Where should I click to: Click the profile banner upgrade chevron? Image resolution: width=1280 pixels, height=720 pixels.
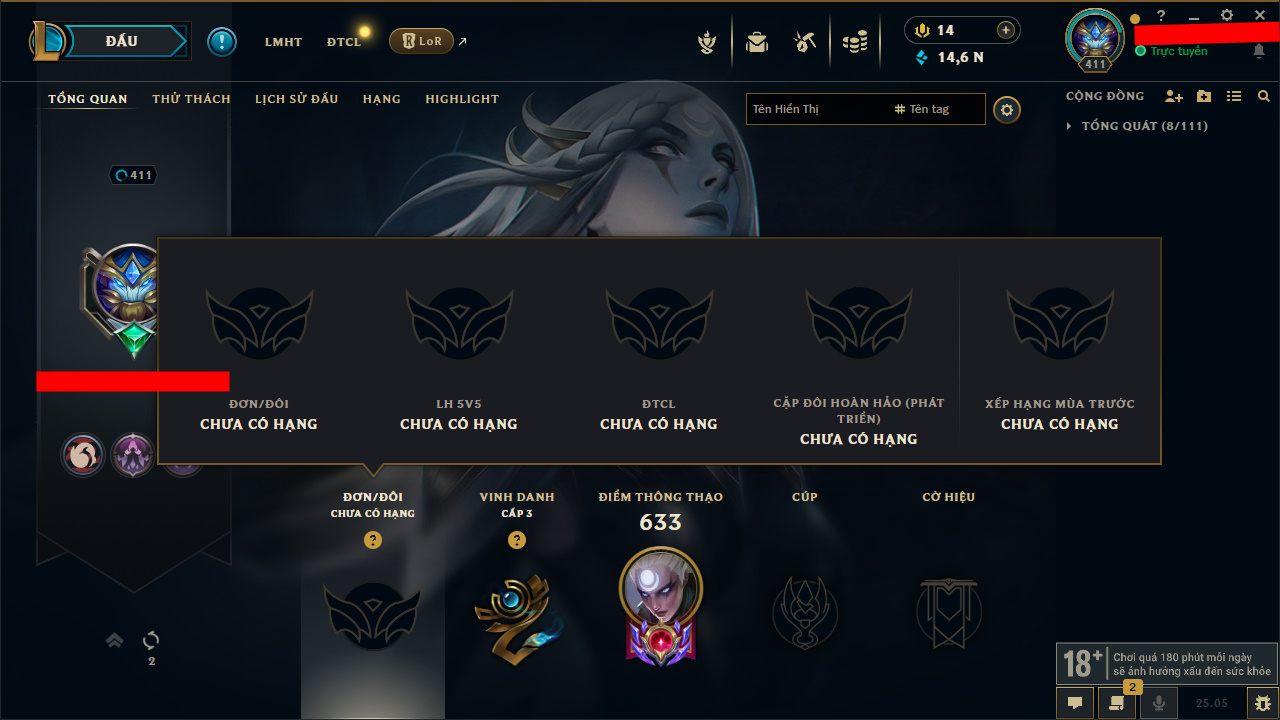point(115,640)
